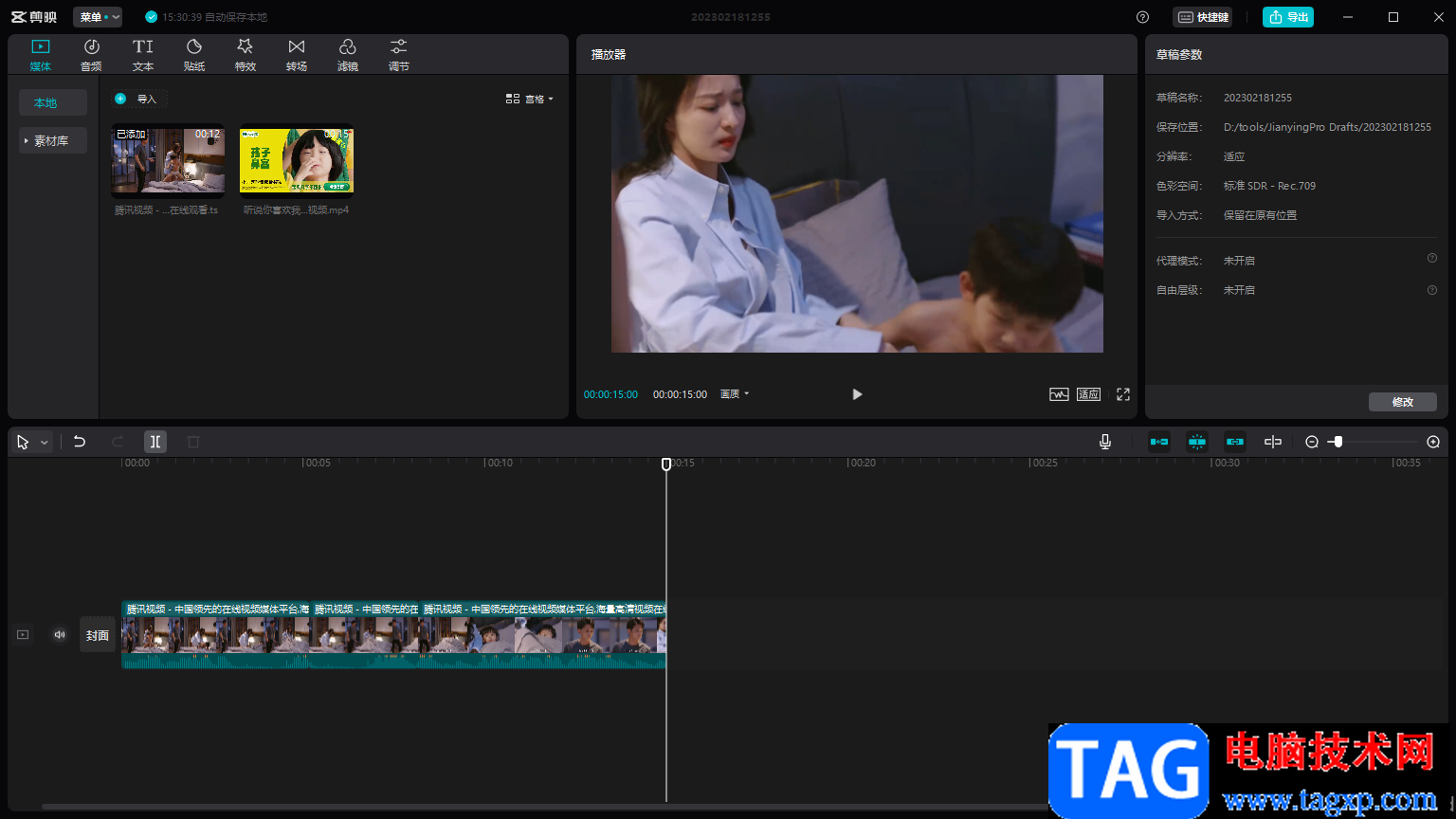Image resolution: width=1456 pixels, height=819 pixels.
Task: Select the 腾讯视频 .ts clip thumbnail
Action: (x=169, y=160)
